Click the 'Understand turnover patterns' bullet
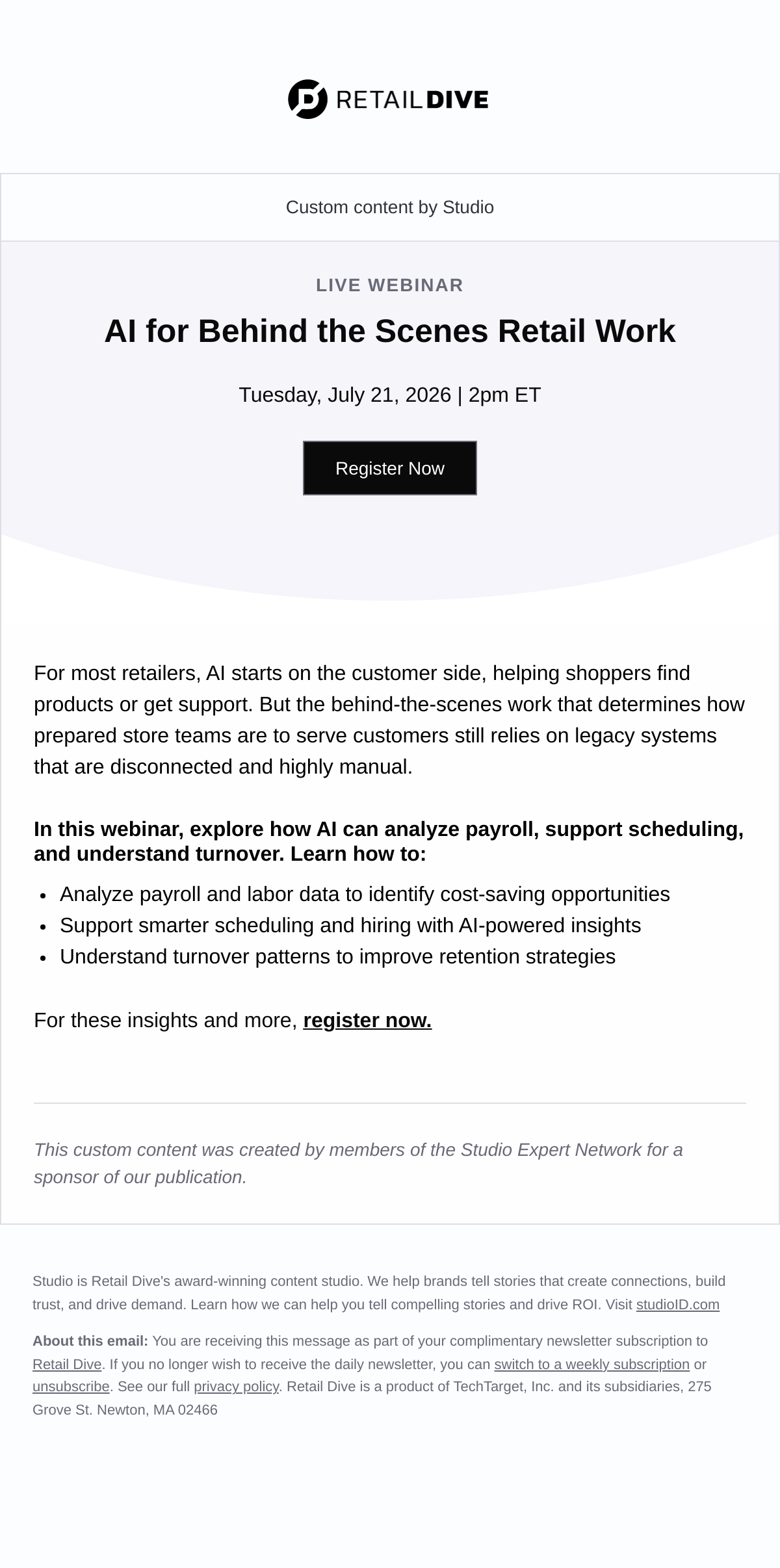780x1568 pixels. 337,956
